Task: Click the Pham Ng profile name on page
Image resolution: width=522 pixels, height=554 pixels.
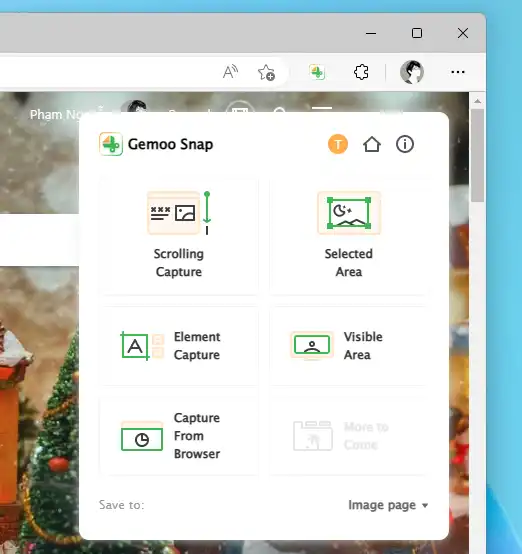Action: click(56, 114)
